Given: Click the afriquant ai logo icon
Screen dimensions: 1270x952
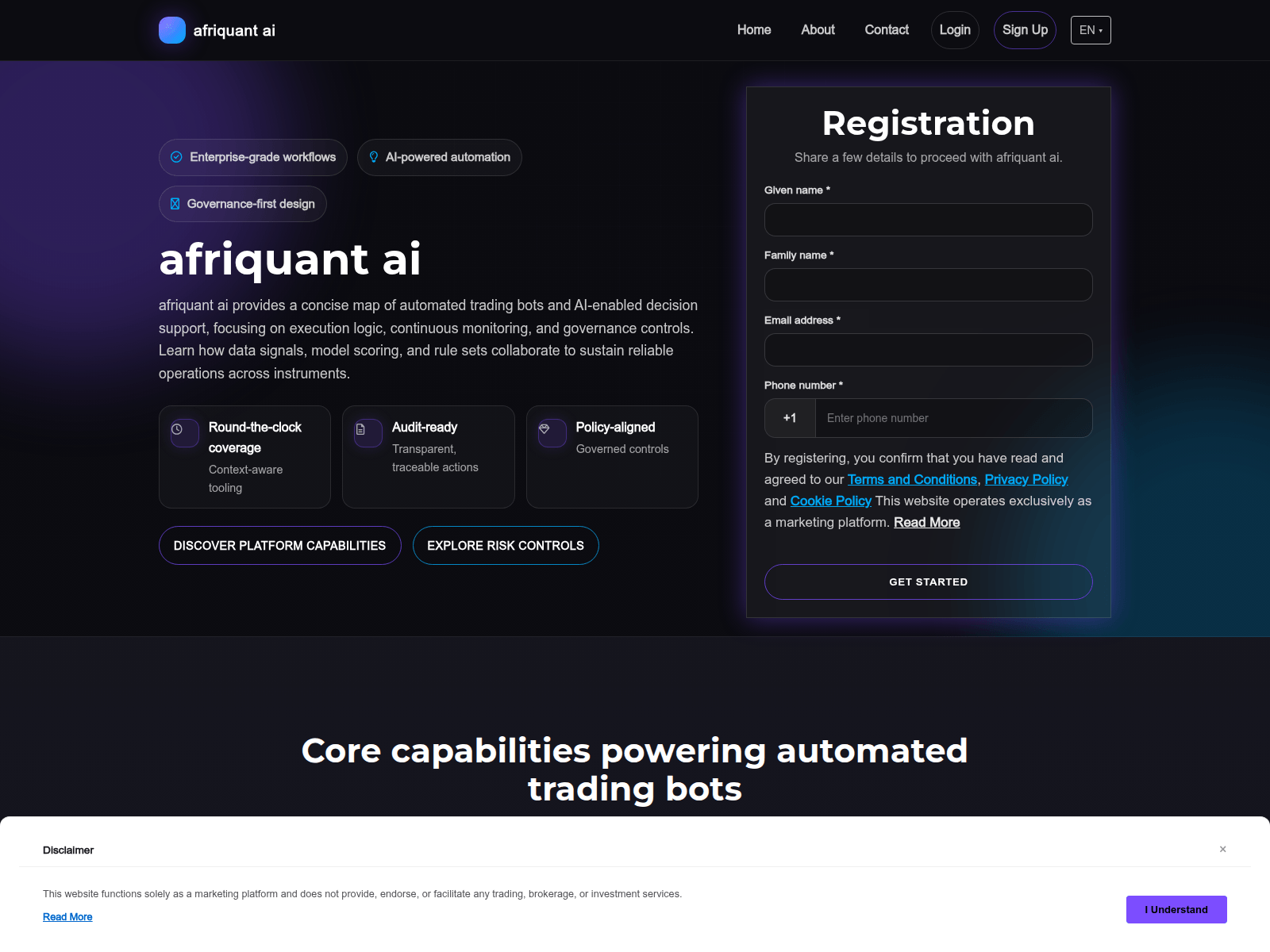Looking at the screenshot, I should [172, 30].
